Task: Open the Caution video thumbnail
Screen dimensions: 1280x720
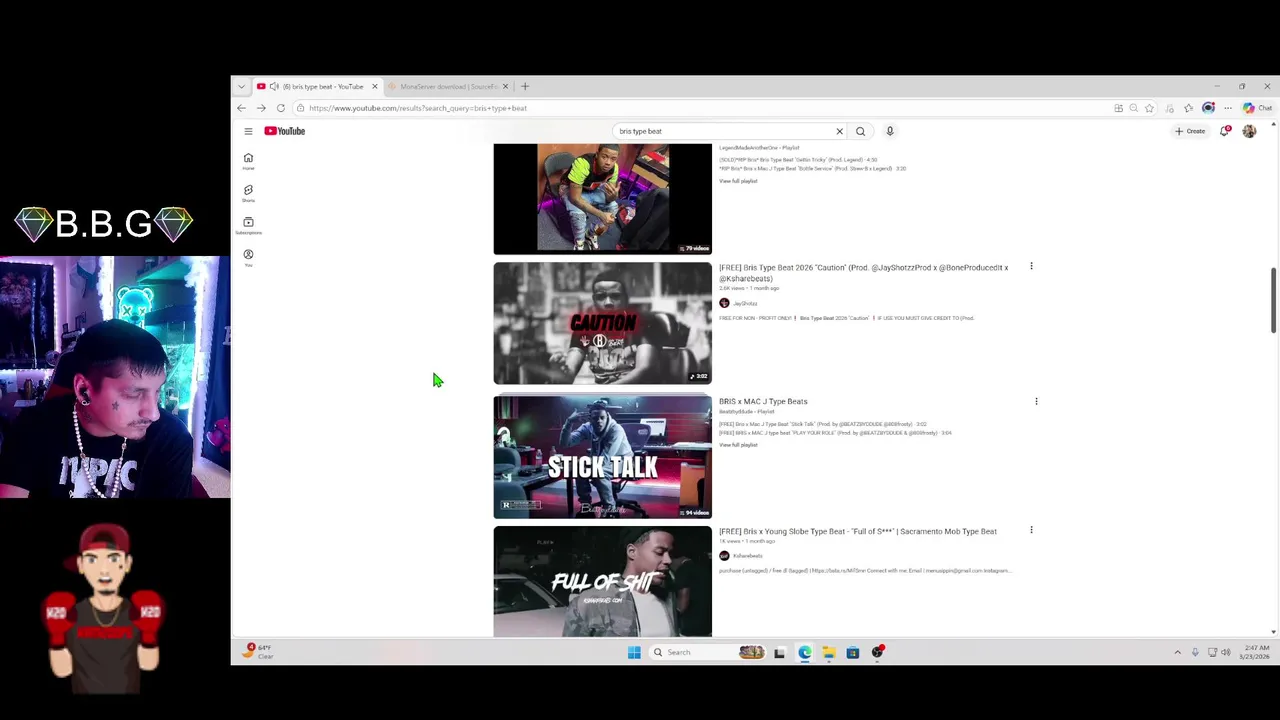Action: (x=602, y=323)
